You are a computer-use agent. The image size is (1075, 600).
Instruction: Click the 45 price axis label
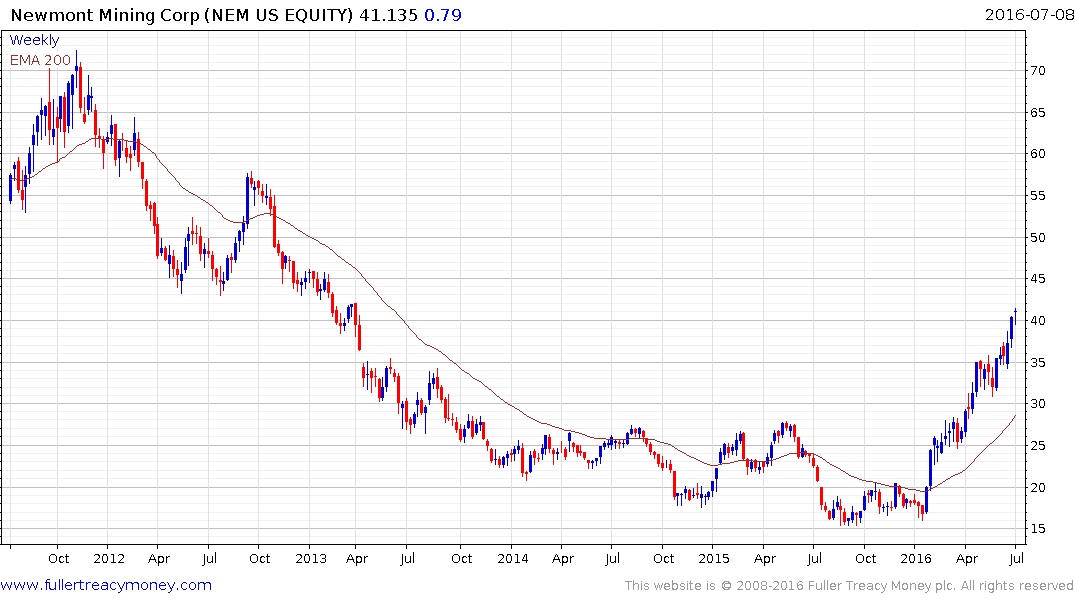[1037, 278]
